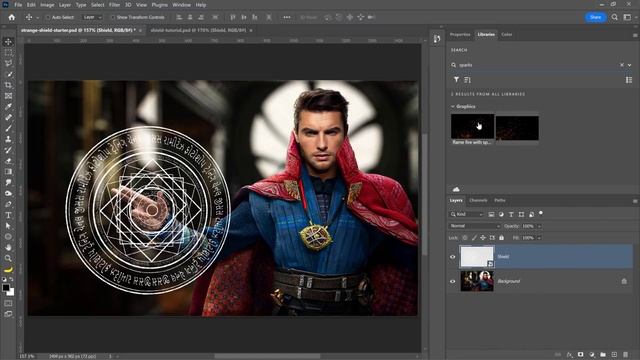Open the Filter menu

pos(114,5)
